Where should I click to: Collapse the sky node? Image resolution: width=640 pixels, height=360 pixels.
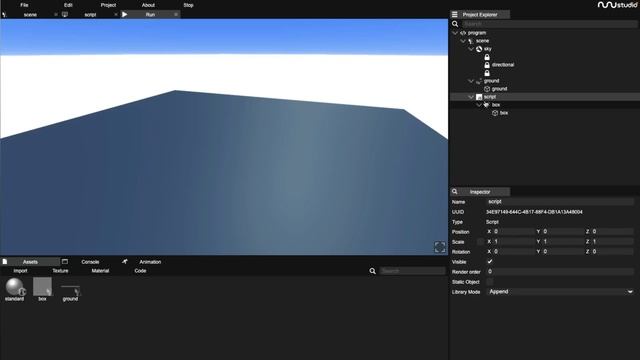click(x=471, y=49)
